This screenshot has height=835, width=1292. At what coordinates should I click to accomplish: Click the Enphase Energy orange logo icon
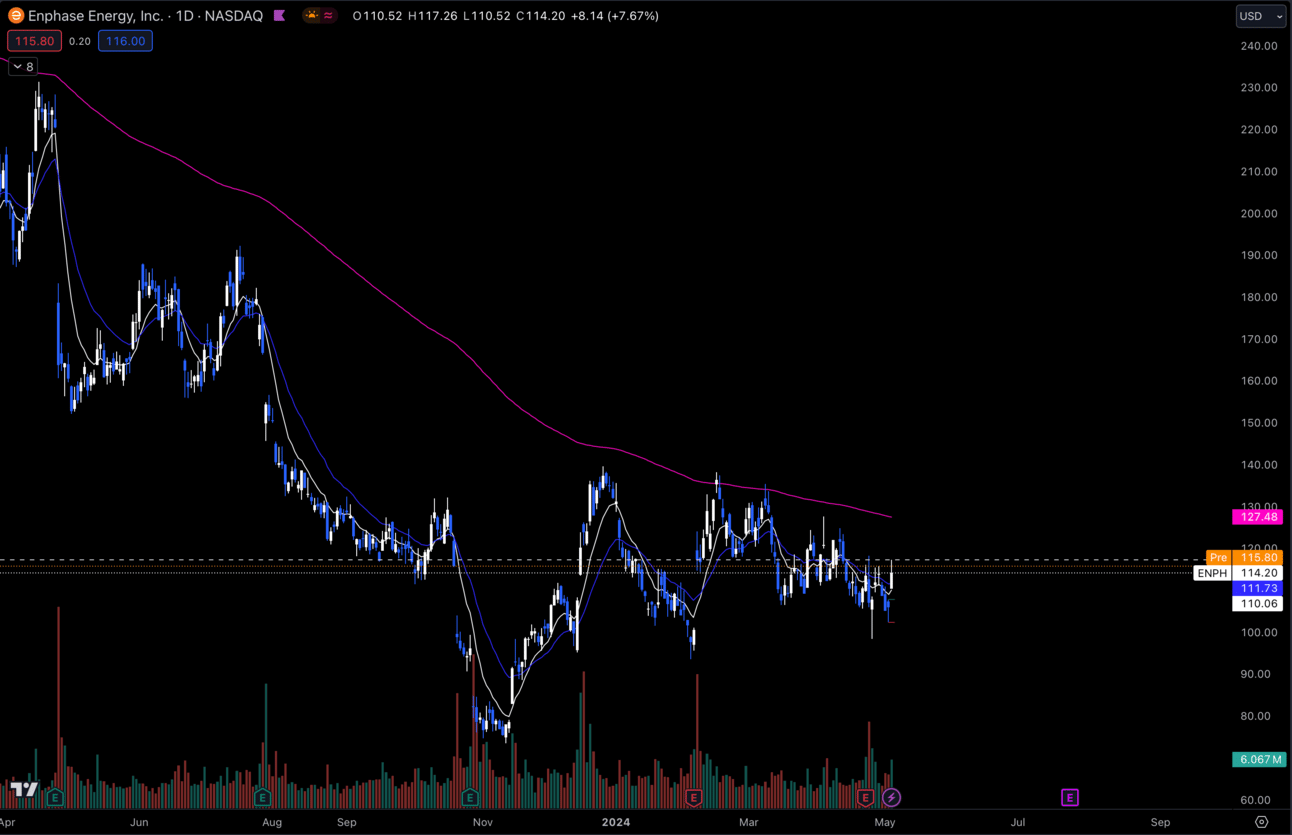pyautogui.click(x=16, y=16)
